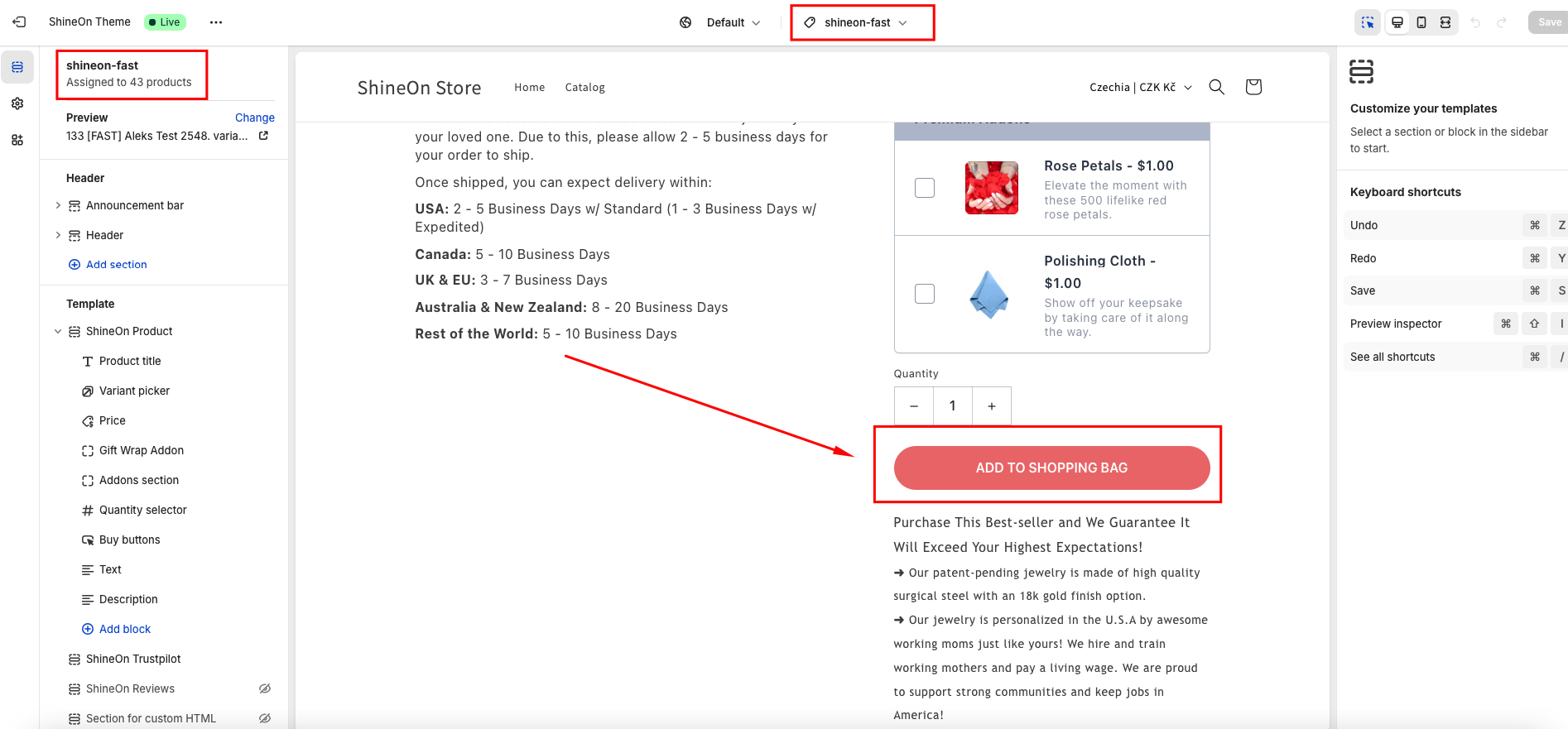Switch to fullscreen preview view
The image size is (1568, 729).
[1445, 22]
